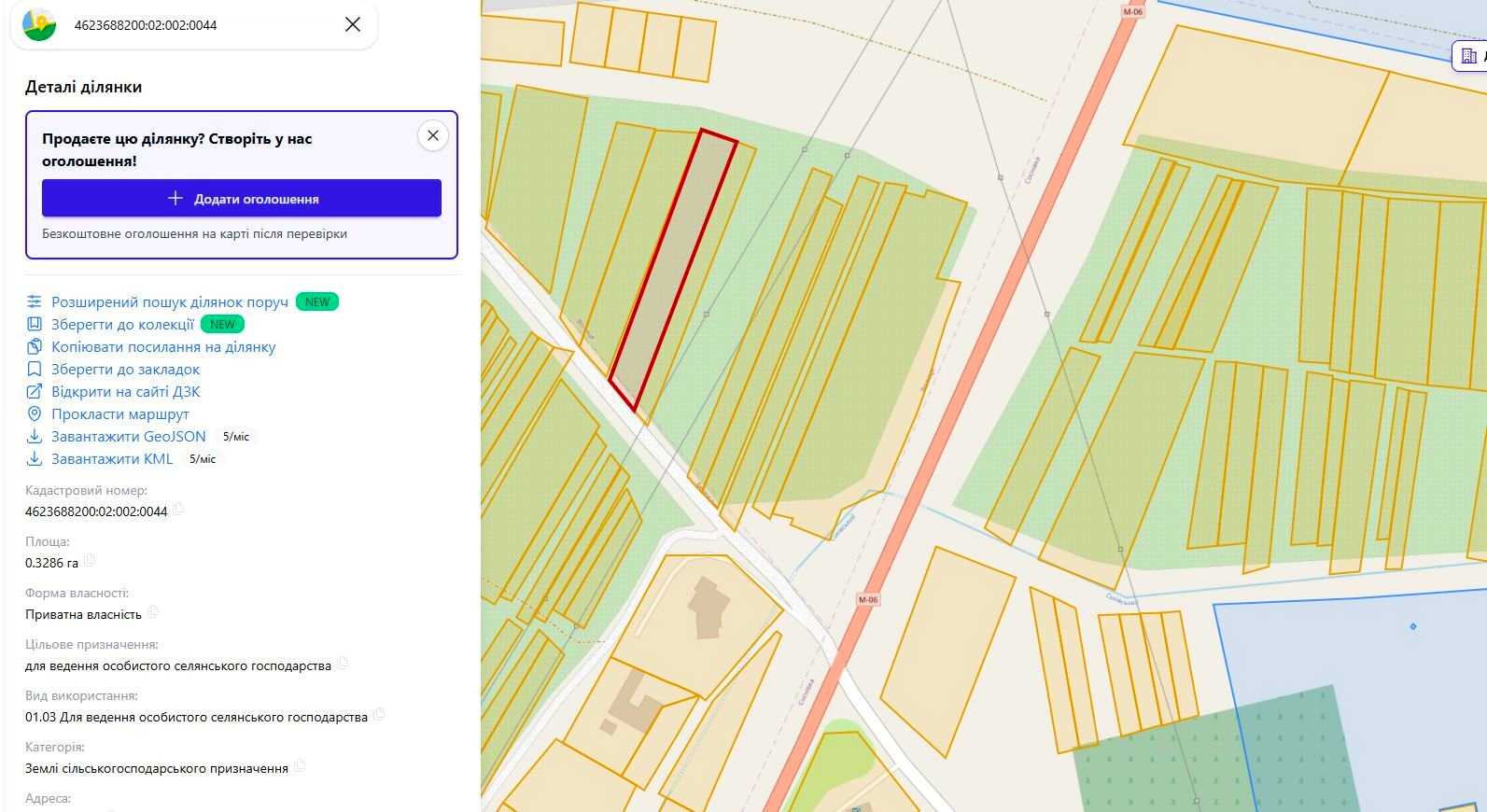The height and width of the screenshot is (812, 1487).
Task: Select 'Зберегти до колекції' link
Action: point(122,324)
